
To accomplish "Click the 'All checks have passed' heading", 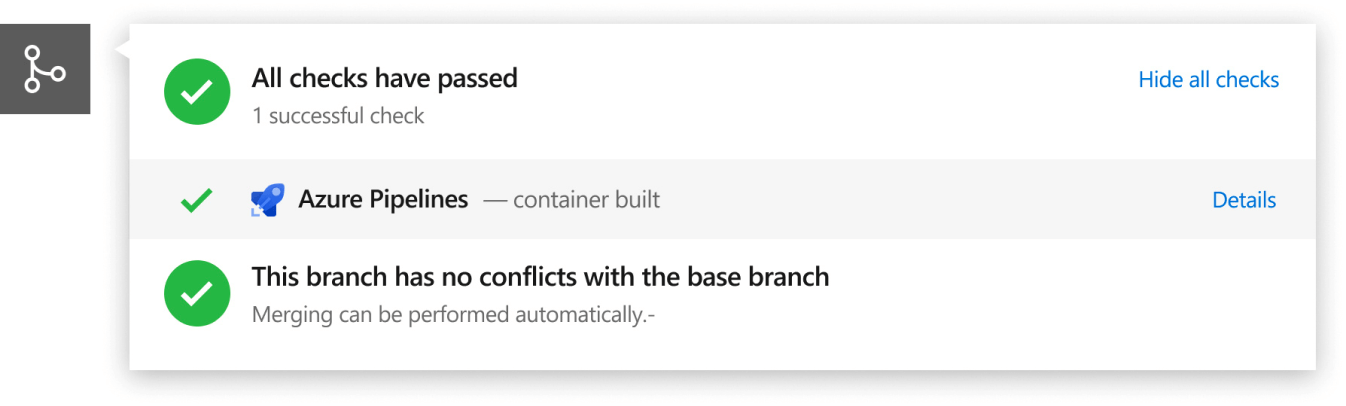I will [384, 78].
